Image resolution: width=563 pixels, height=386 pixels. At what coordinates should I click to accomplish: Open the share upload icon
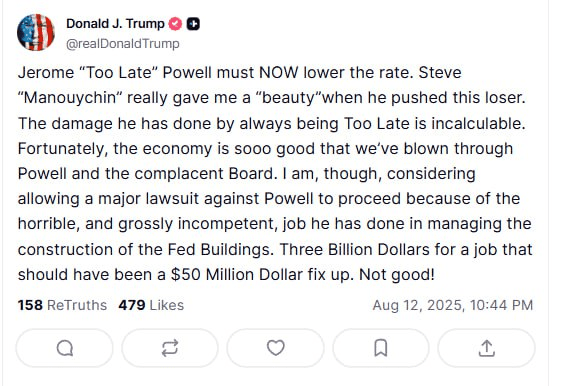[487, 348]
